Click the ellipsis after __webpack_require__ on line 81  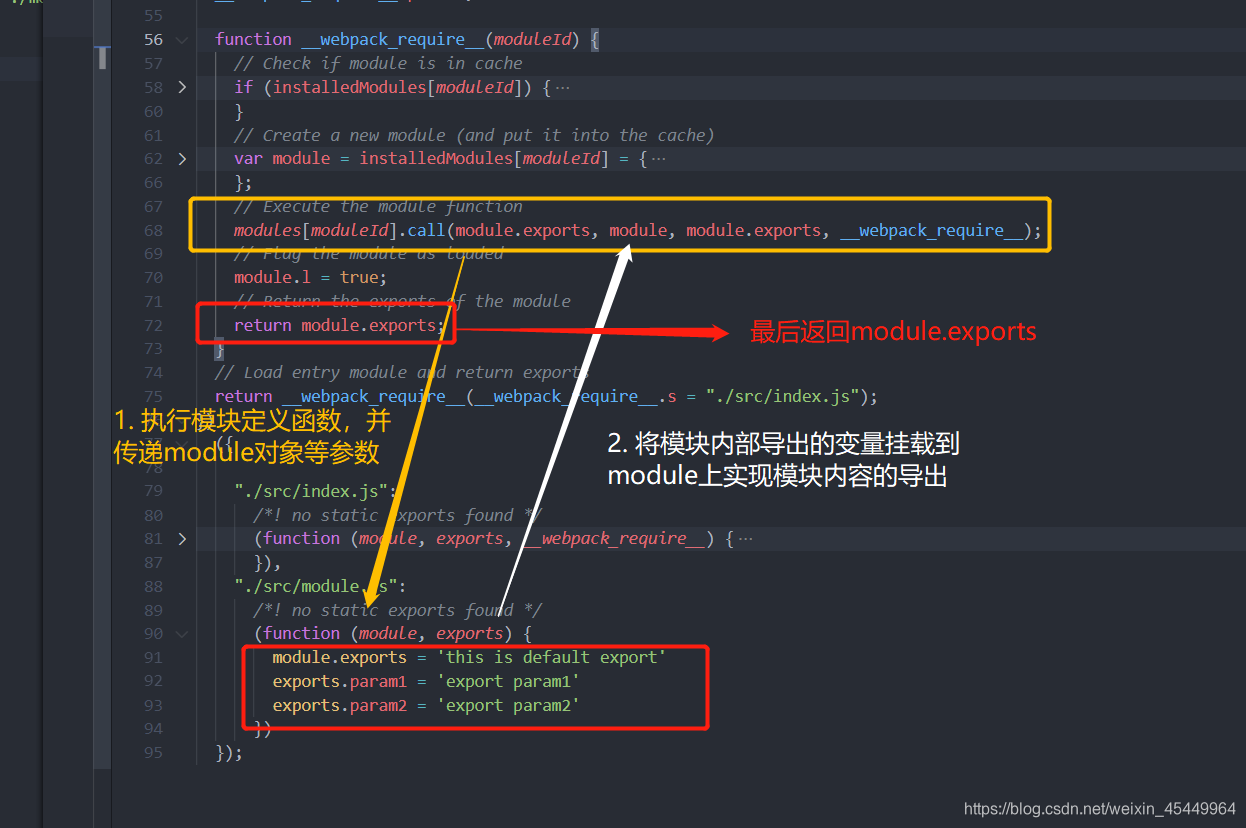[746, 538]
